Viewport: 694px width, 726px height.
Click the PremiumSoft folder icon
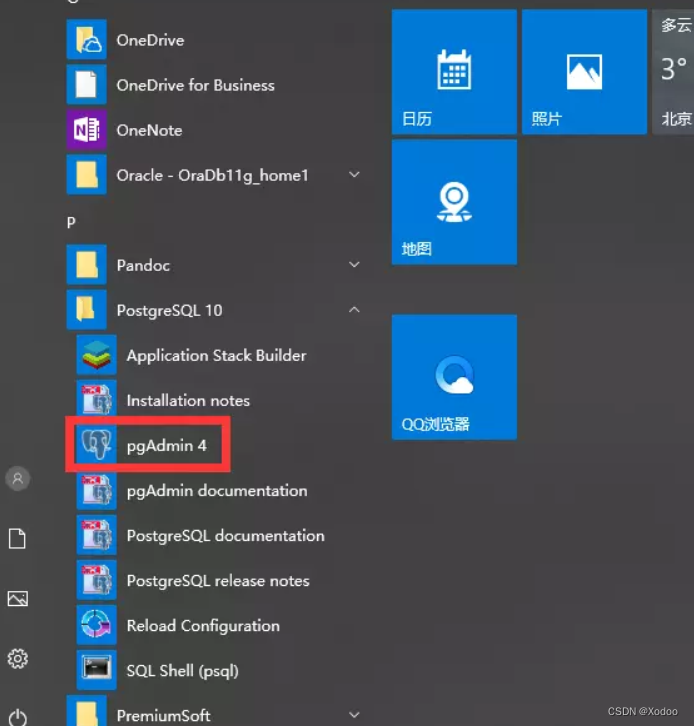point(87,711)
